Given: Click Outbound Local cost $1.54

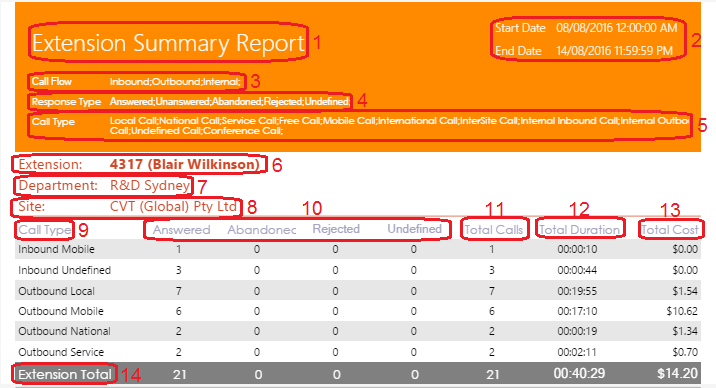Looking at the screenshot, I should point(685,291).
